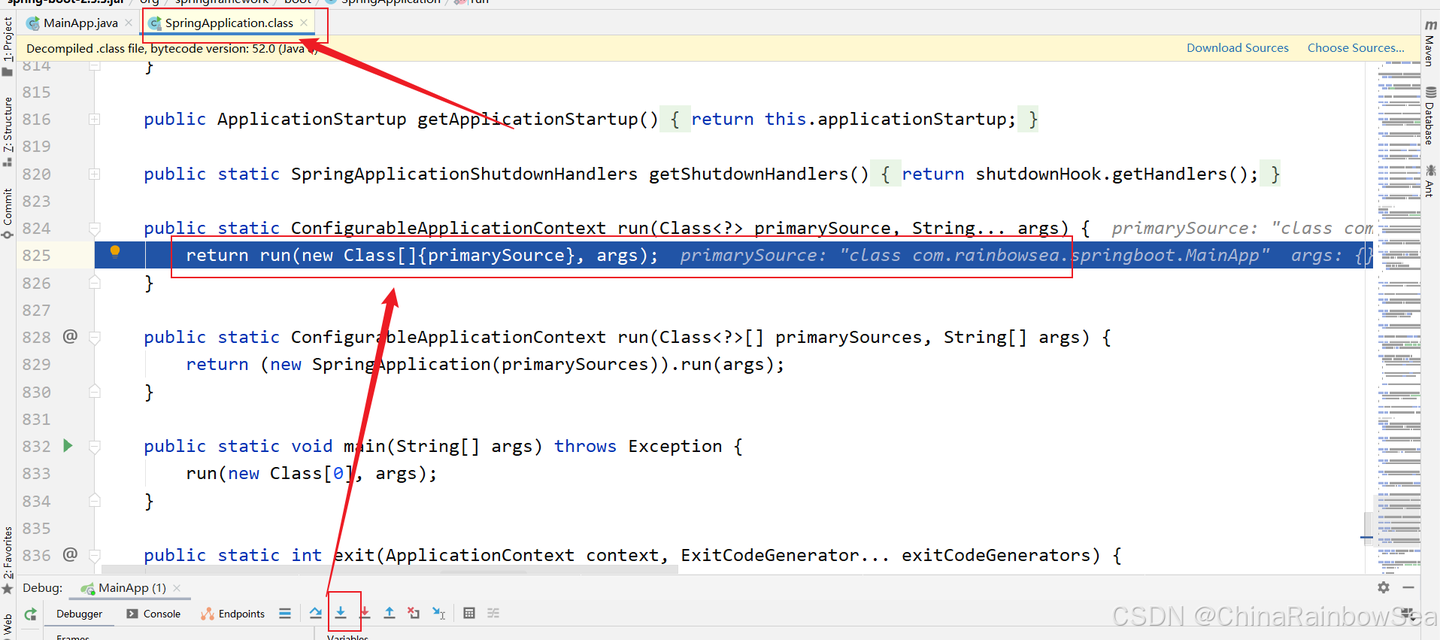1440x640 pixels.
Task: Open the Debug panel settings gear
Action: pos(1384,588)
